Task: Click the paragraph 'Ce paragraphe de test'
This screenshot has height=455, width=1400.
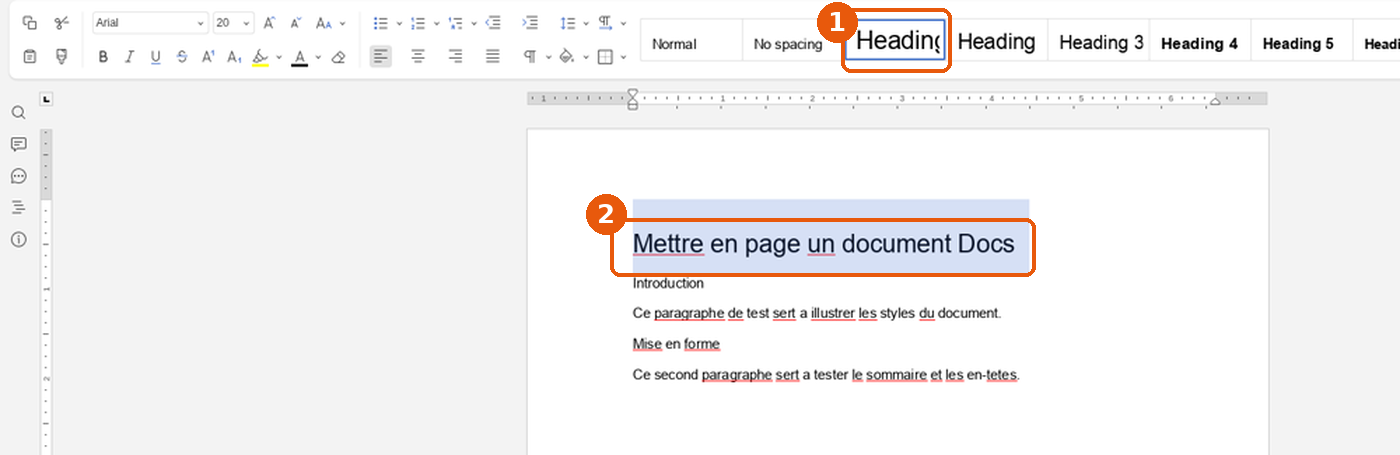Action: [x=817, y=313]
